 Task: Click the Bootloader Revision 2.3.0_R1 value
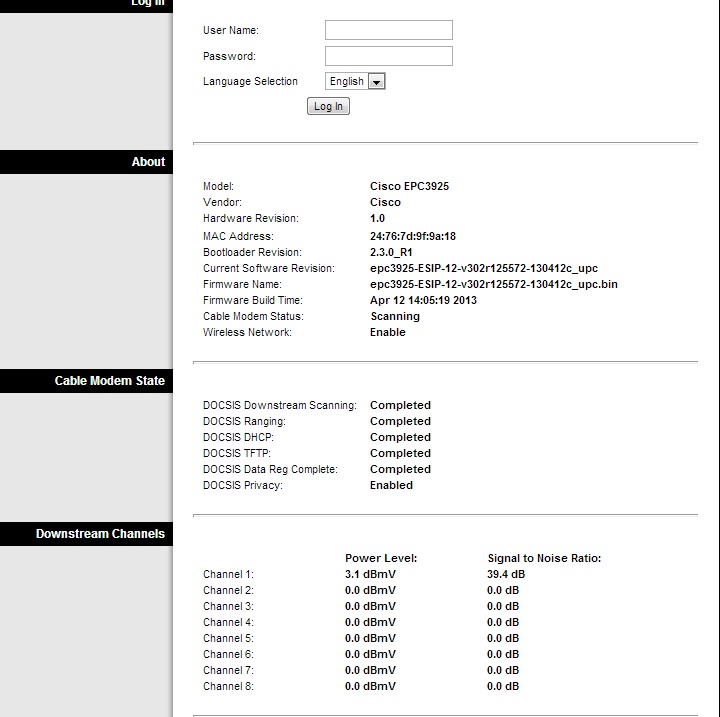(391, 252)
